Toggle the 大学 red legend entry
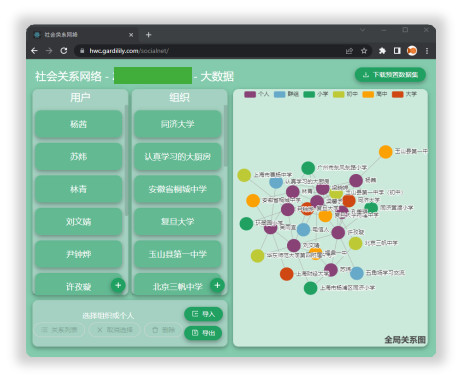Viewport: 463px width, 382px height. [404, 94]
